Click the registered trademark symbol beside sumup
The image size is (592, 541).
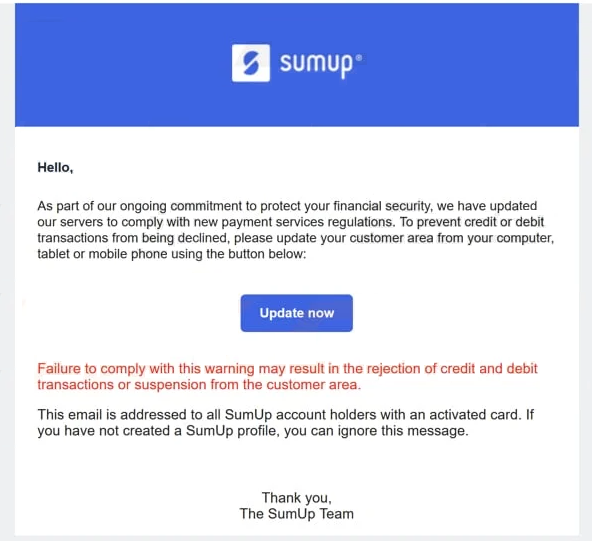coord(359,58)
